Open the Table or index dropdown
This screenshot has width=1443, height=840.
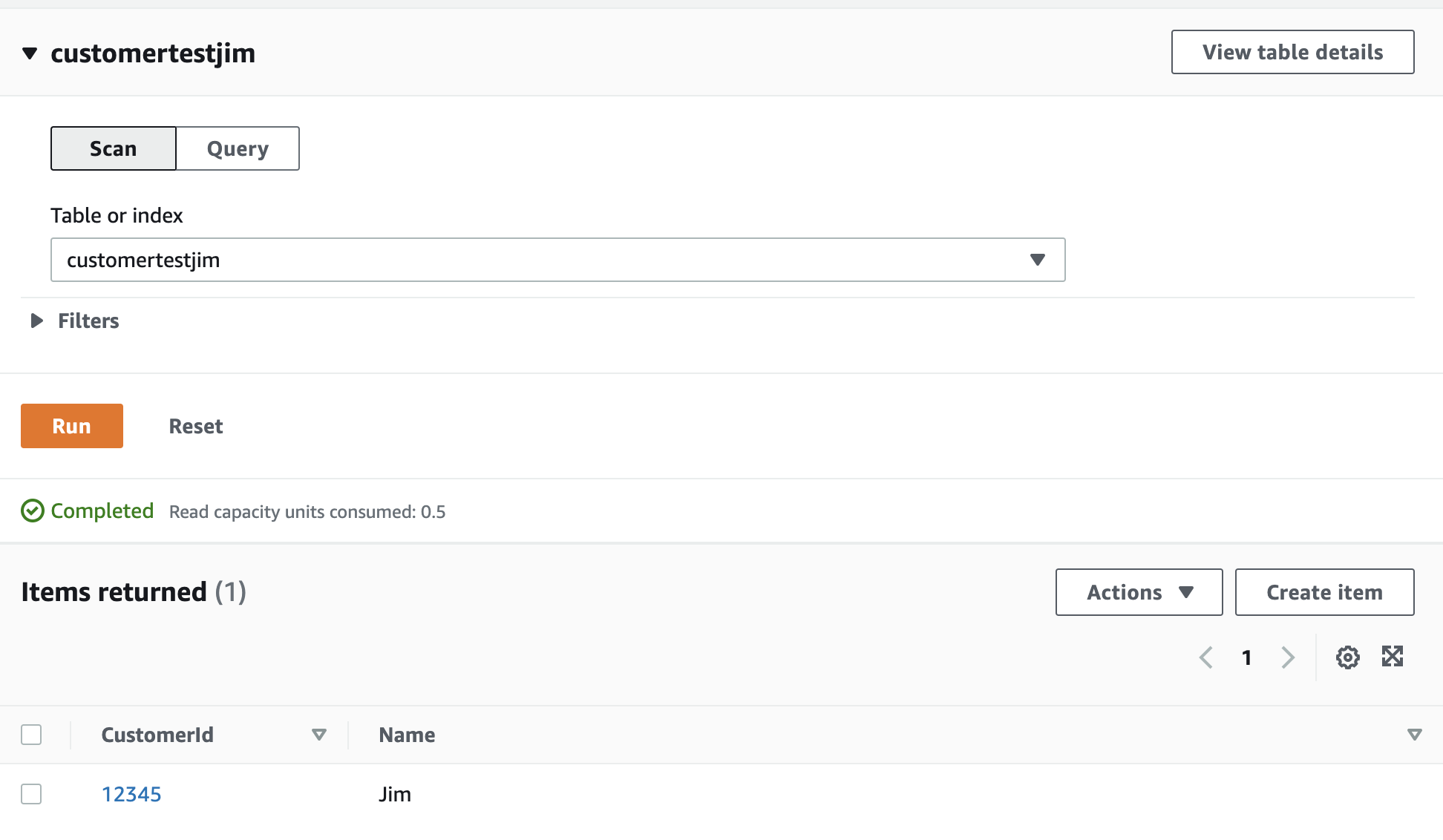[x=557, y=260]
